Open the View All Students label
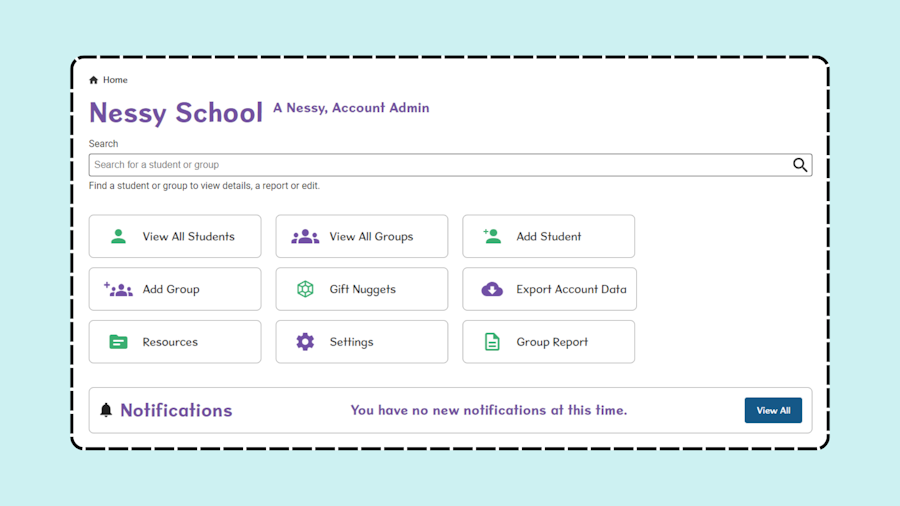 pos(188,236)
